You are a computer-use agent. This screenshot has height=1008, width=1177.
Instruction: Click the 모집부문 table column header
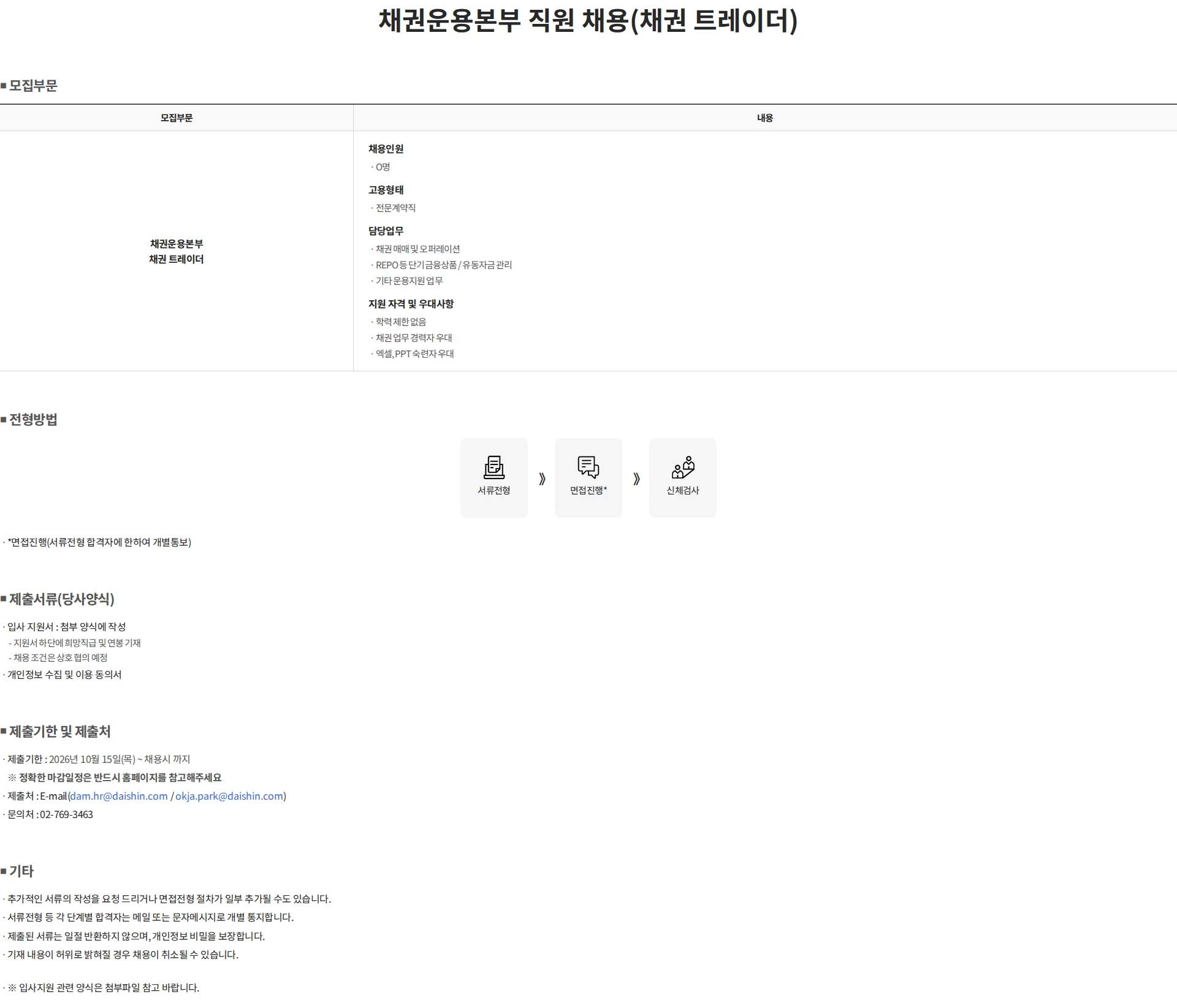click(x=177, y=118)
